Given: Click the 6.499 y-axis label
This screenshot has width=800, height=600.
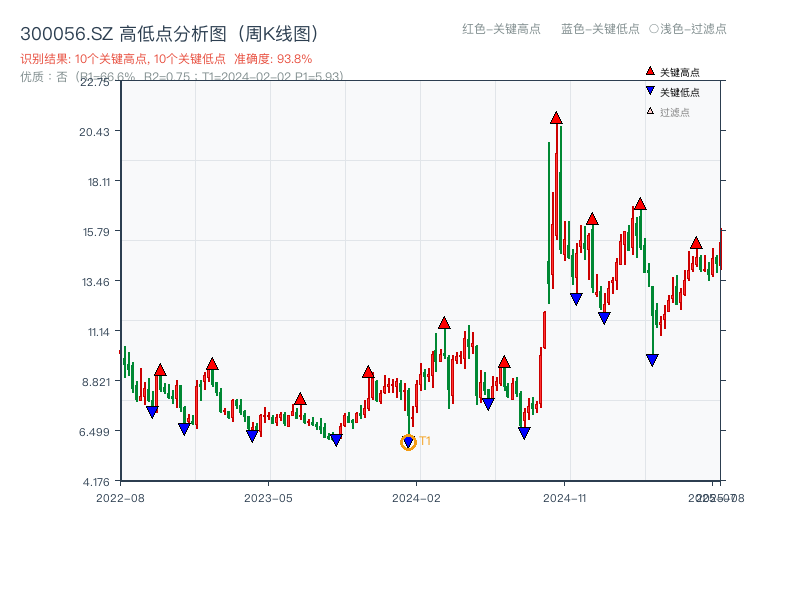Looking at the screenshot, I should [94, 432].
